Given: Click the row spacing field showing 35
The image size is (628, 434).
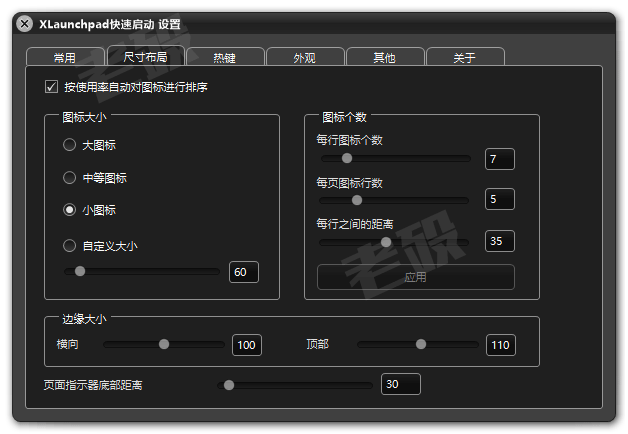Looking at the screenshot, I should pyautogui.click(x=500, y=241).
